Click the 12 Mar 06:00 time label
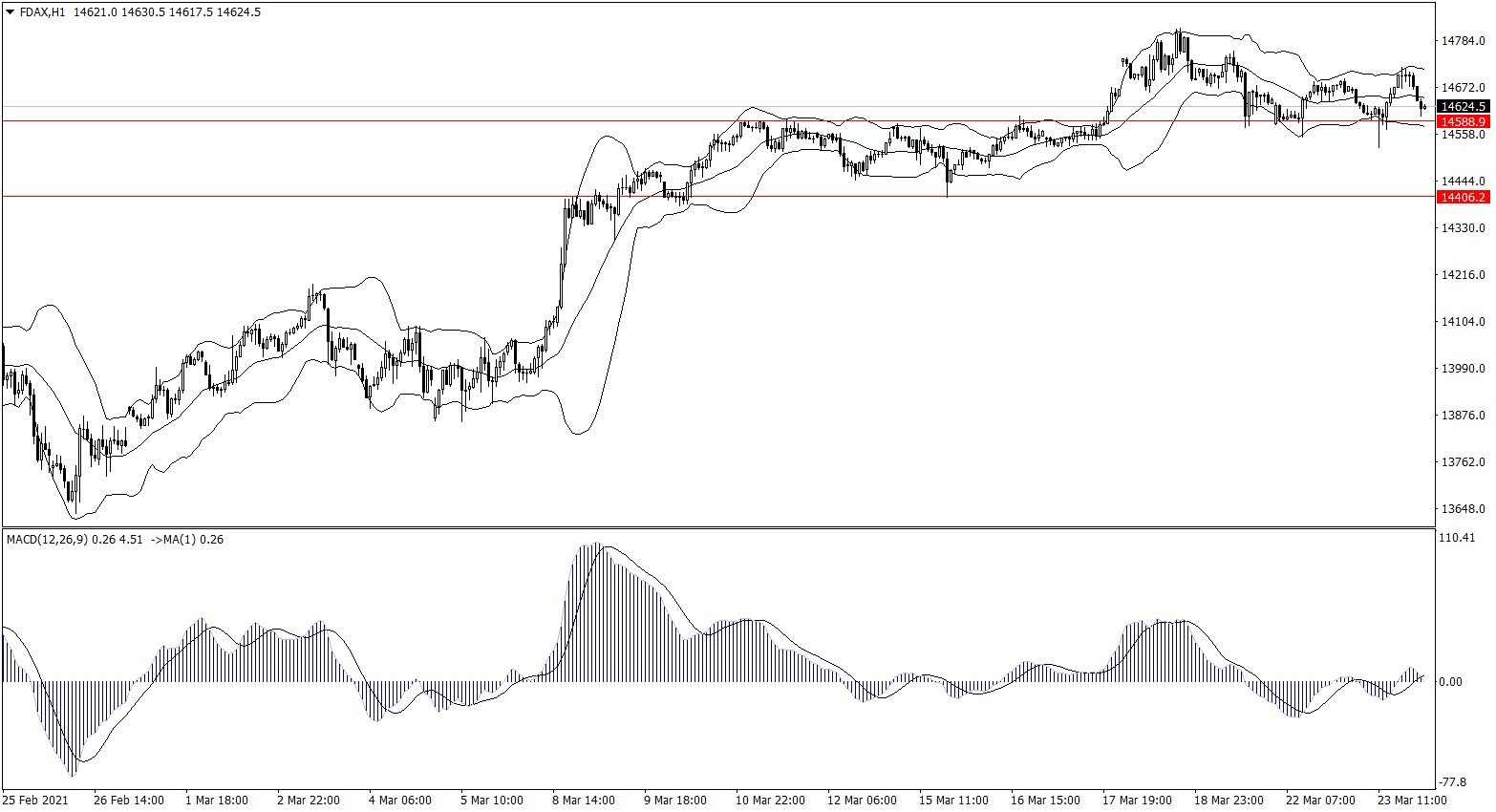 pos(862,801)
